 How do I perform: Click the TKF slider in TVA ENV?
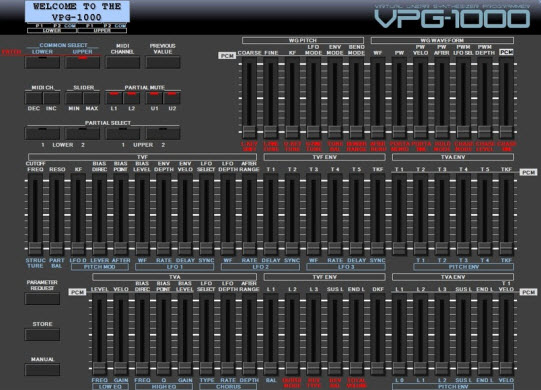pos(506,214)
